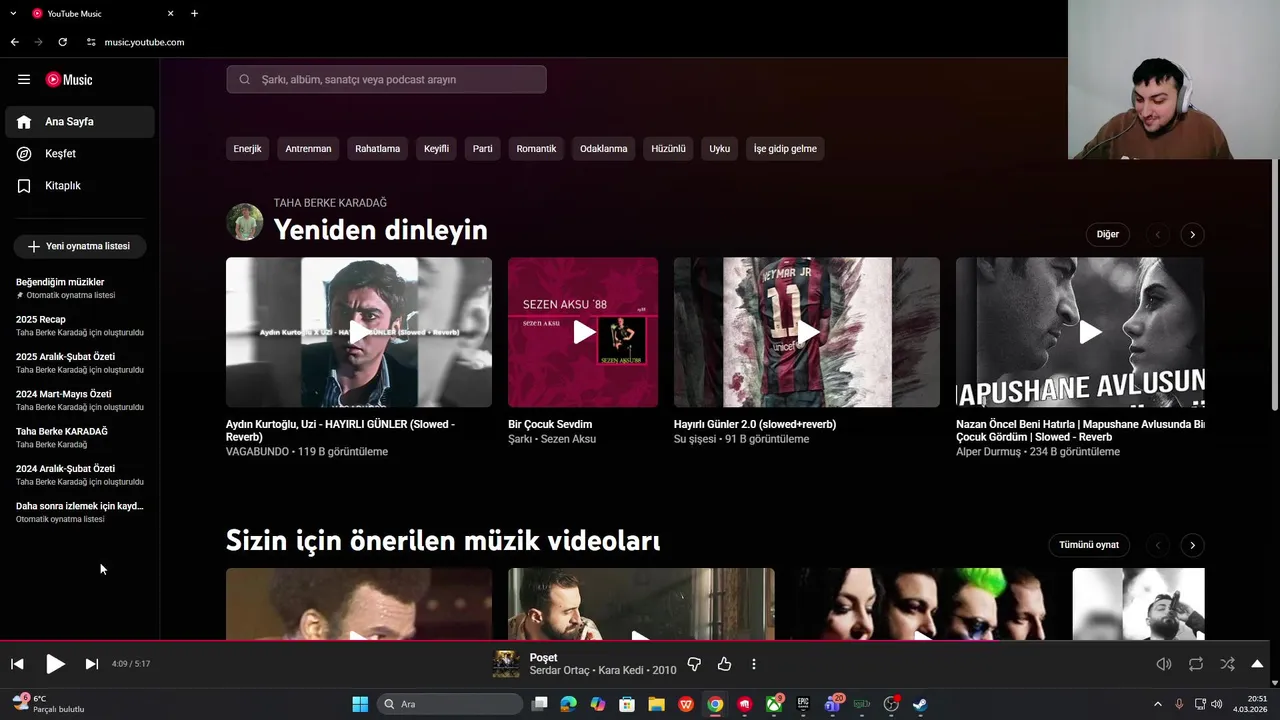Open 2024 Mart-Mayıs Özeti playlist

click(80, 400)
